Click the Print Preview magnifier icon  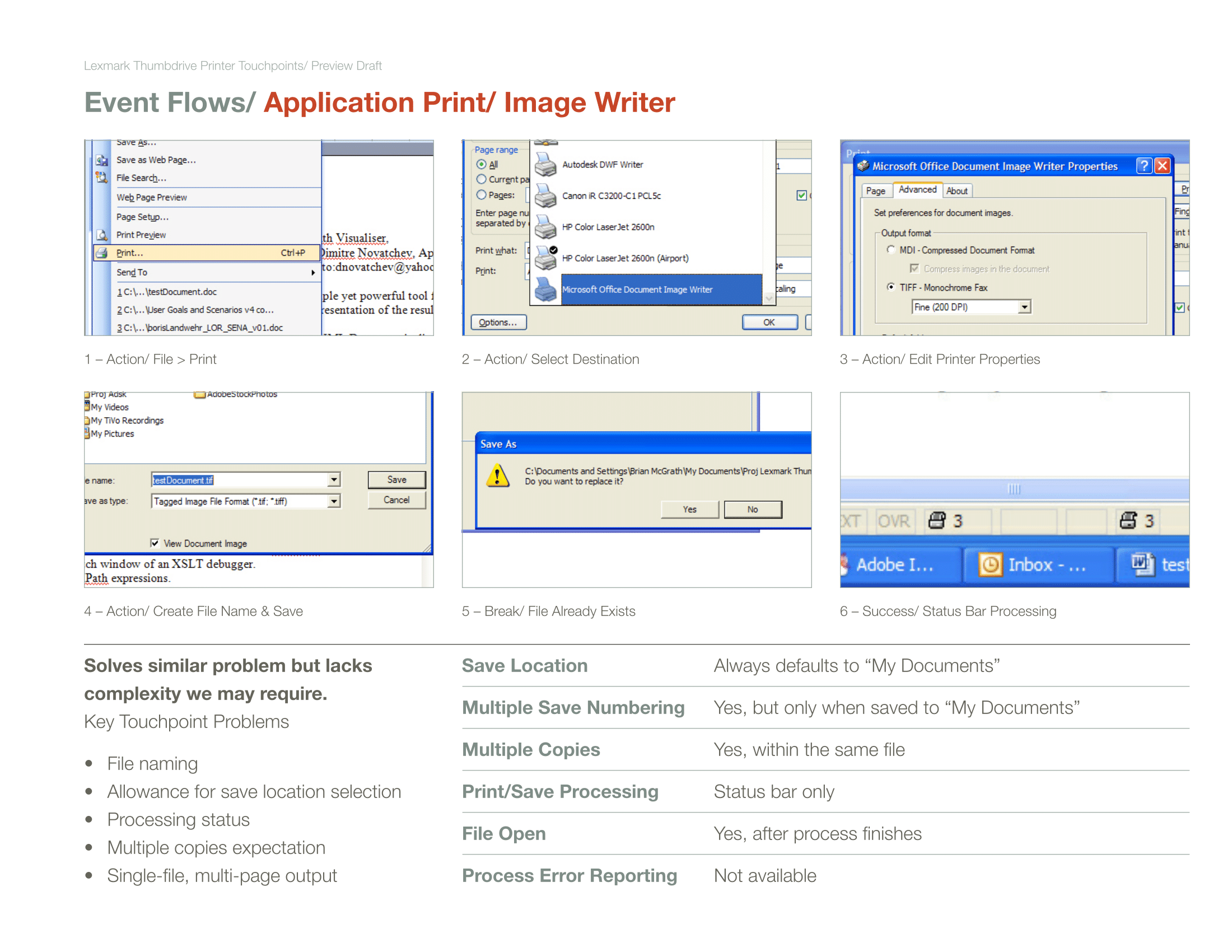[x=101, y=235]
